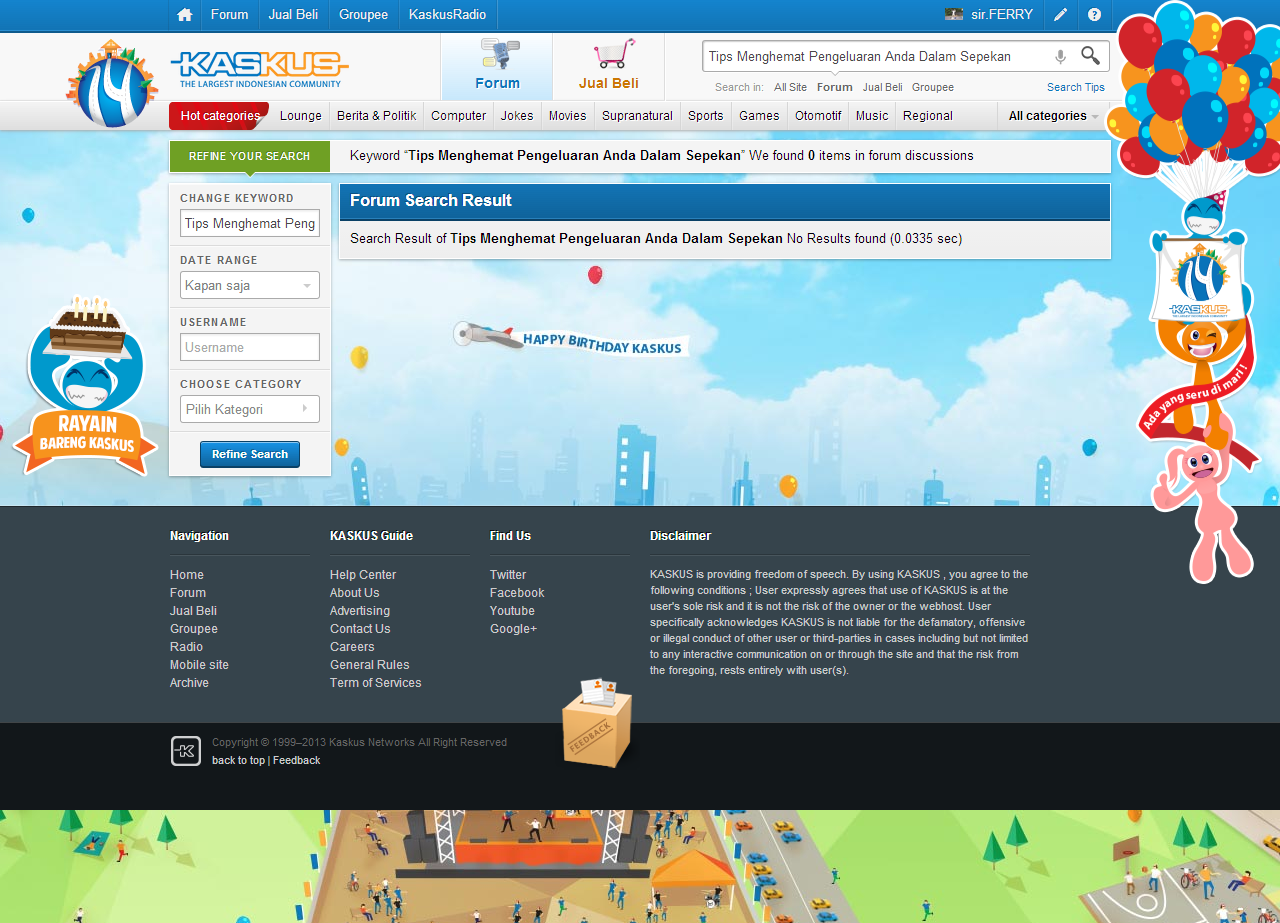Click the Forum microphone icon
Screen dimensions: 1280x923
tap(498, 55)
